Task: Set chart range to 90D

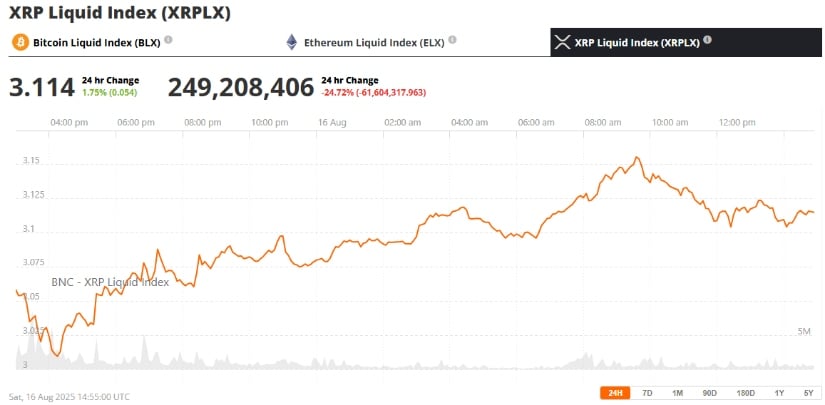Action: click(x=710, y=393)
